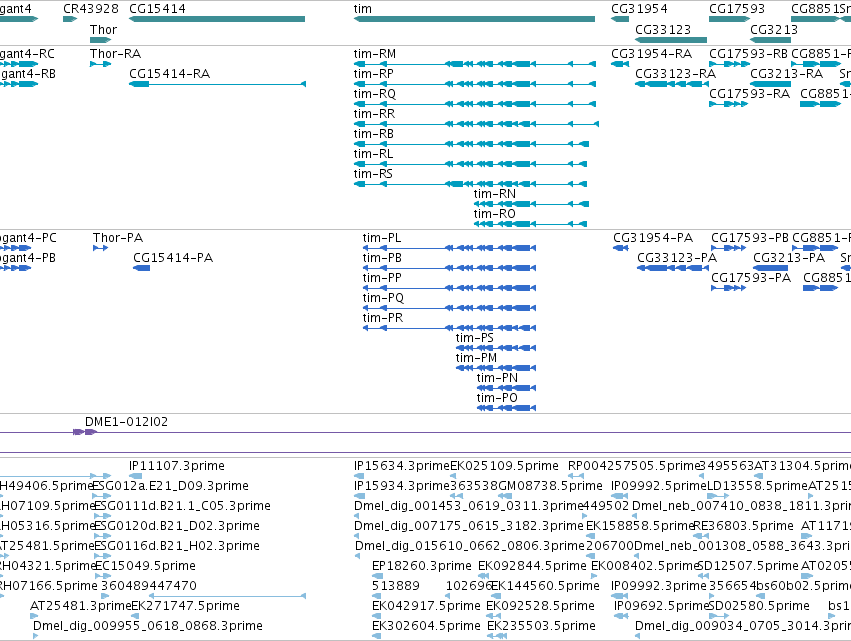Select the CG17593-PA protein label
The image size is (851, 641).
click(x=751, y=278)
